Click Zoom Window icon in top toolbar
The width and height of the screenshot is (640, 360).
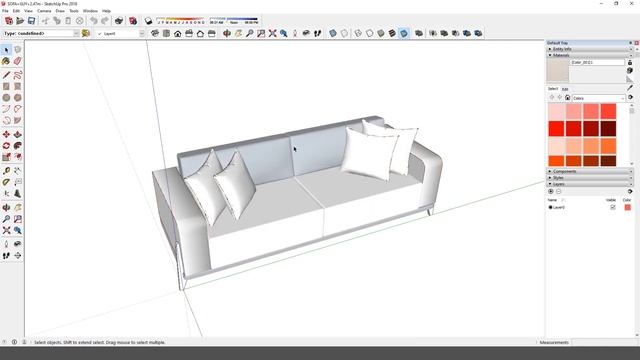point(261,33)
